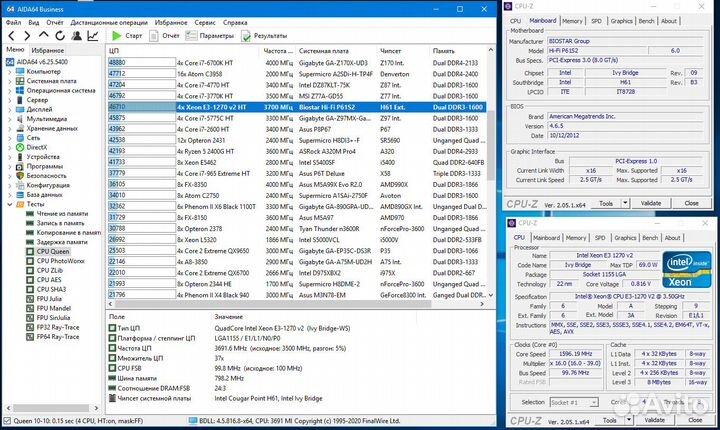Switch to Bench tab in lower CPU-Z window
Screen dimensions: 720x430
(x=650, y=238)
